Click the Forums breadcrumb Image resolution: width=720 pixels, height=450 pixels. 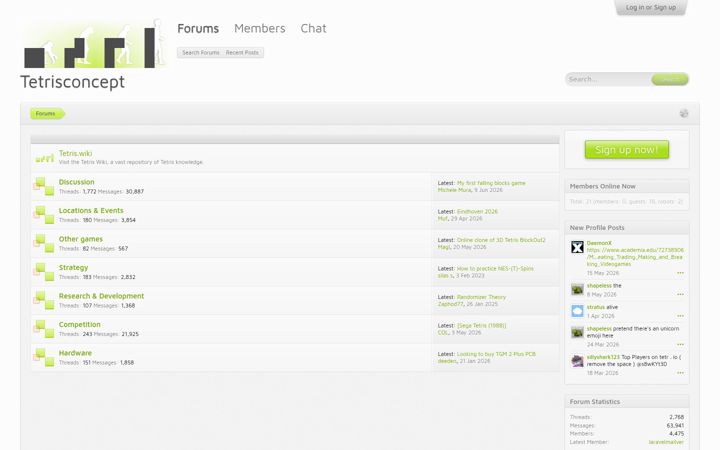pyautogui.click(x=46, y=113)
